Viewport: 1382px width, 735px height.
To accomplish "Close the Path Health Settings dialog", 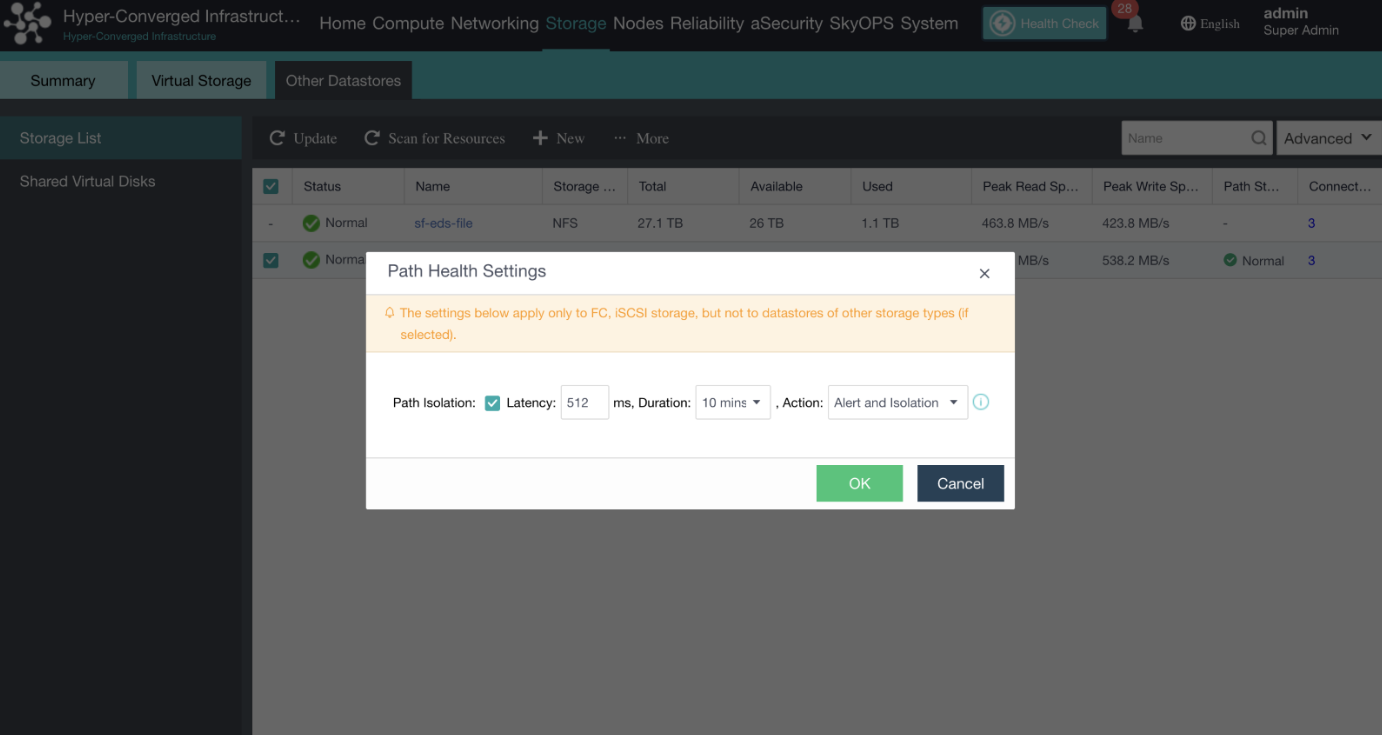I will [984, 273].
